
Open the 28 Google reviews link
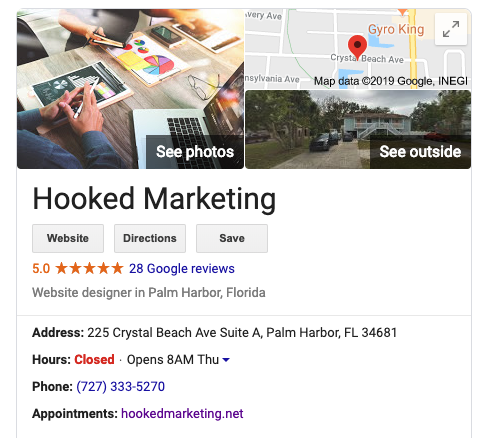click(182, 269)
